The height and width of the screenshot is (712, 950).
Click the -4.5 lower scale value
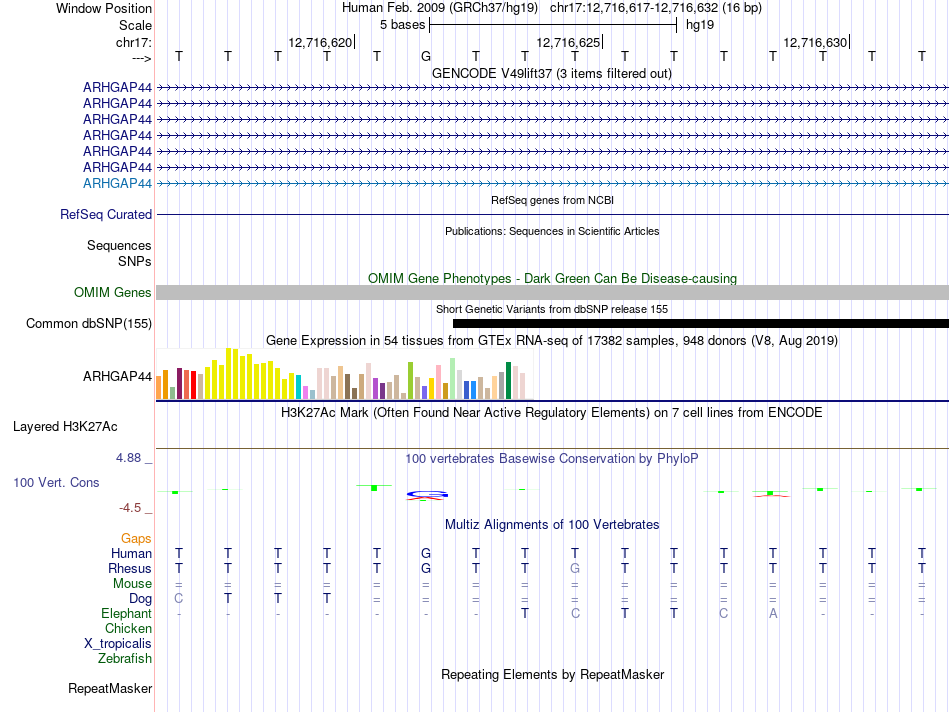[130, 508]
